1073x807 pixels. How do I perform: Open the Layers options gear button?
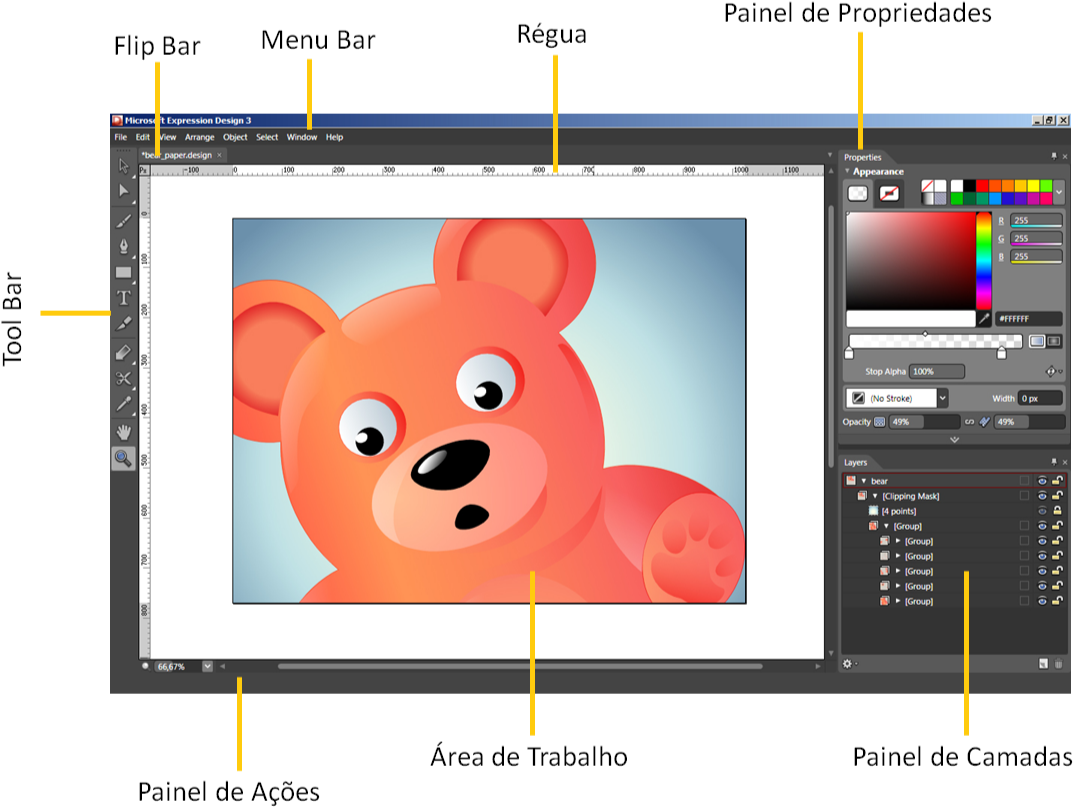coord(849,663)
